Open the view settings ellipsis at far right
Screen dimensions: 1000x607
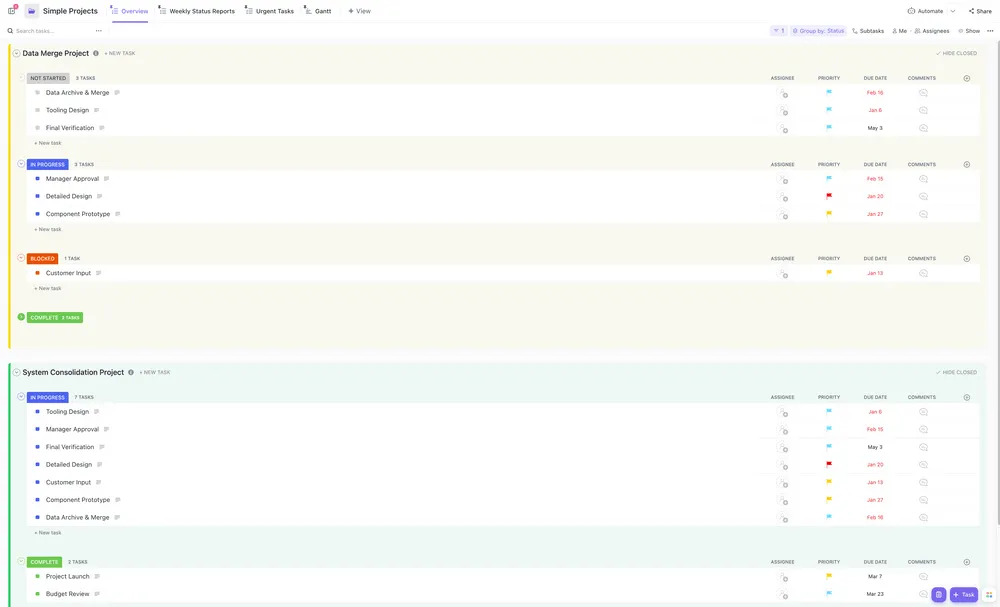pyautogui.click(x=990, y=31)
